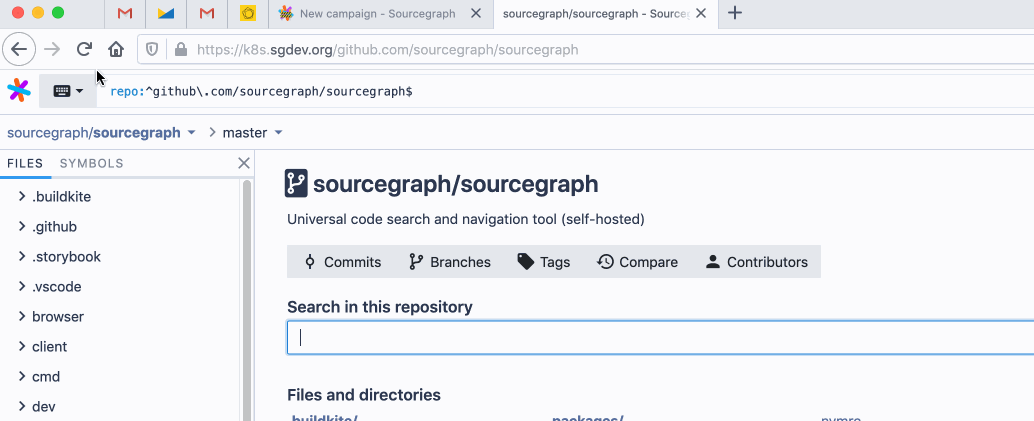Select the .github folder name

click(x=55, y=226)
